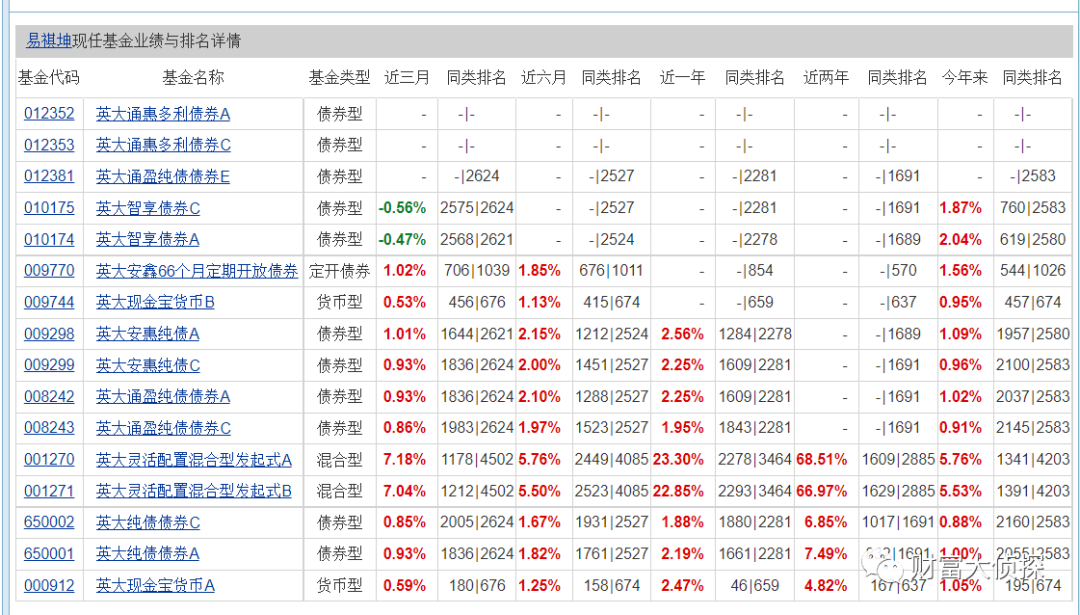The image size is (1080, 615).
Task: Open fund code 012353 link
Action: [x=49, y=145]
